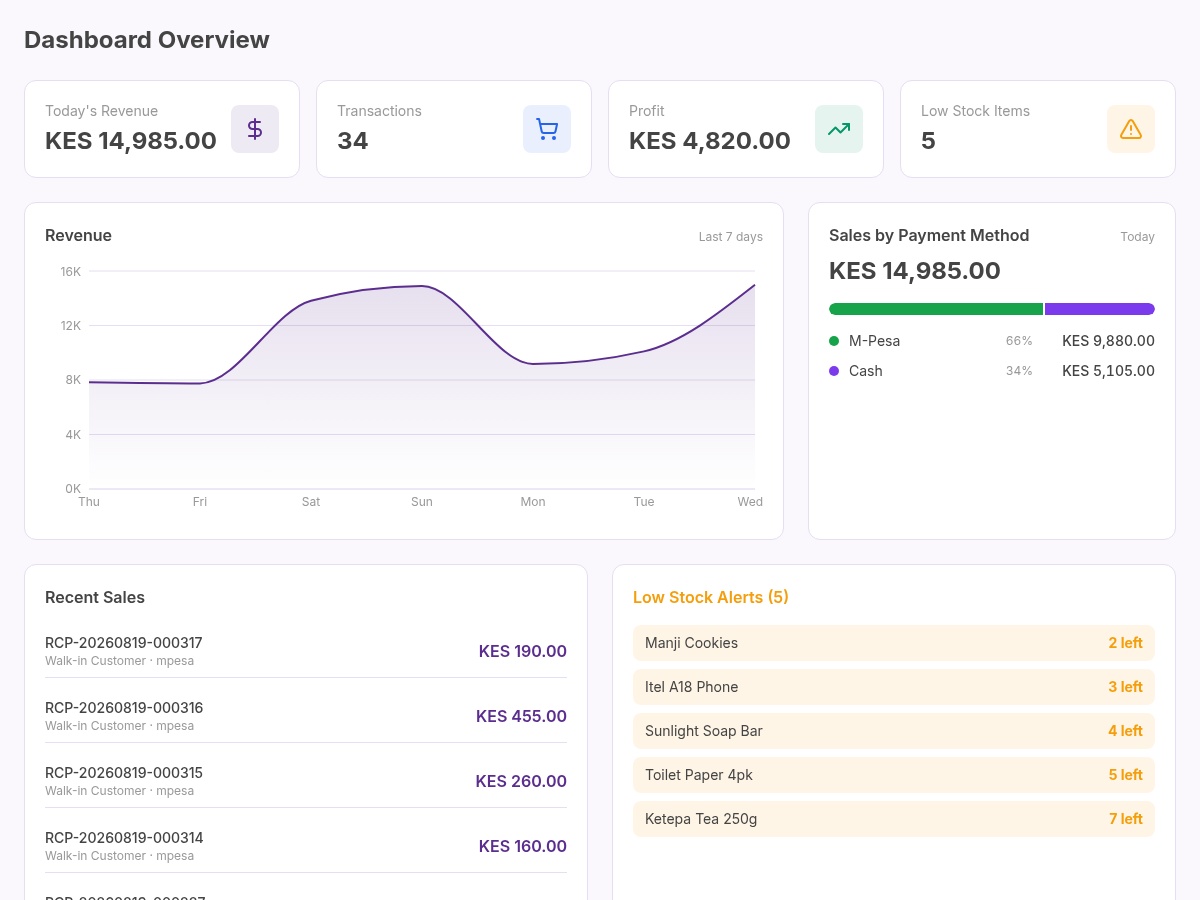Image resolution: width=1200 pixels, height=900 pixels.
Task: Click the Last 7 days chart label
Action: pyautogui.click(x=731, y=237)
